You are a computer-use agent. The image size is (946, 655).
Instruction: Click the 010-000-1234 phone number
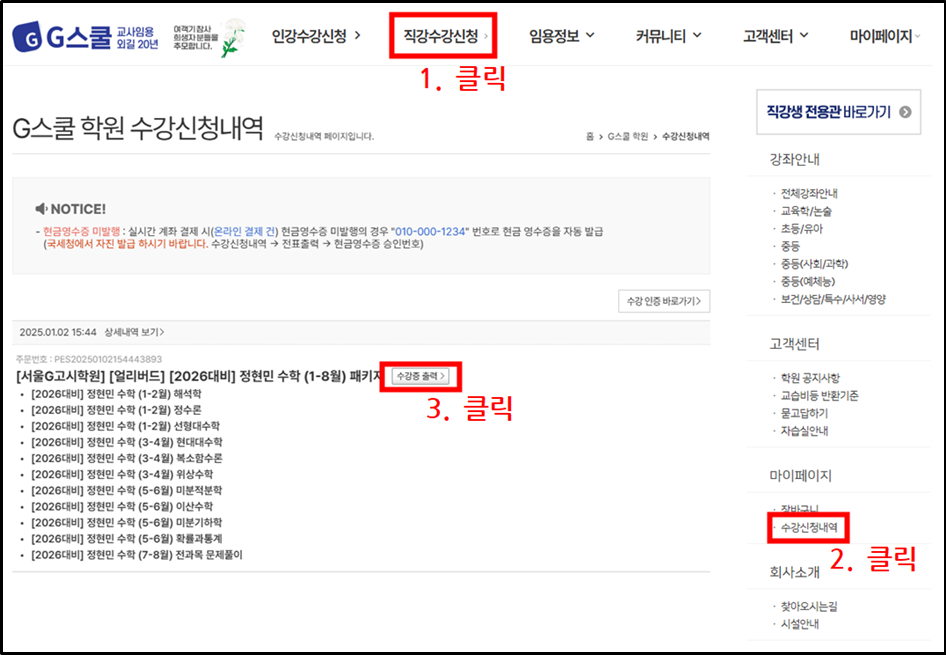click(x=430, y=232)
